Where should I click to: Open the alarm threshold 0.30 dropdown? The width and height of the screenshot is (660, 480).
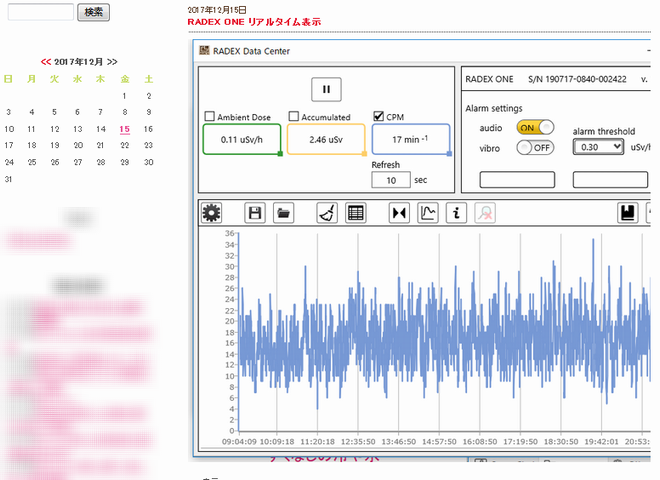[x=598, y=147]
